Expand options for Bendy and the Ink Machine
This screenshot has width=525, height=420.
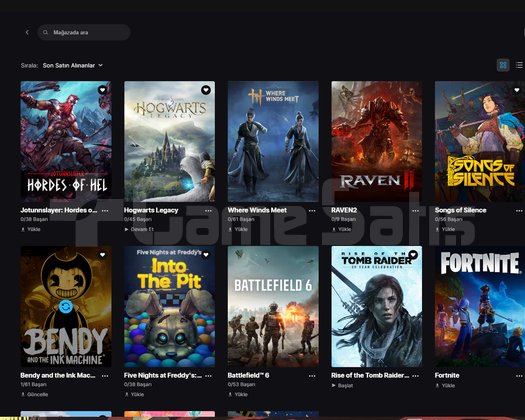(x=105, y=376)
